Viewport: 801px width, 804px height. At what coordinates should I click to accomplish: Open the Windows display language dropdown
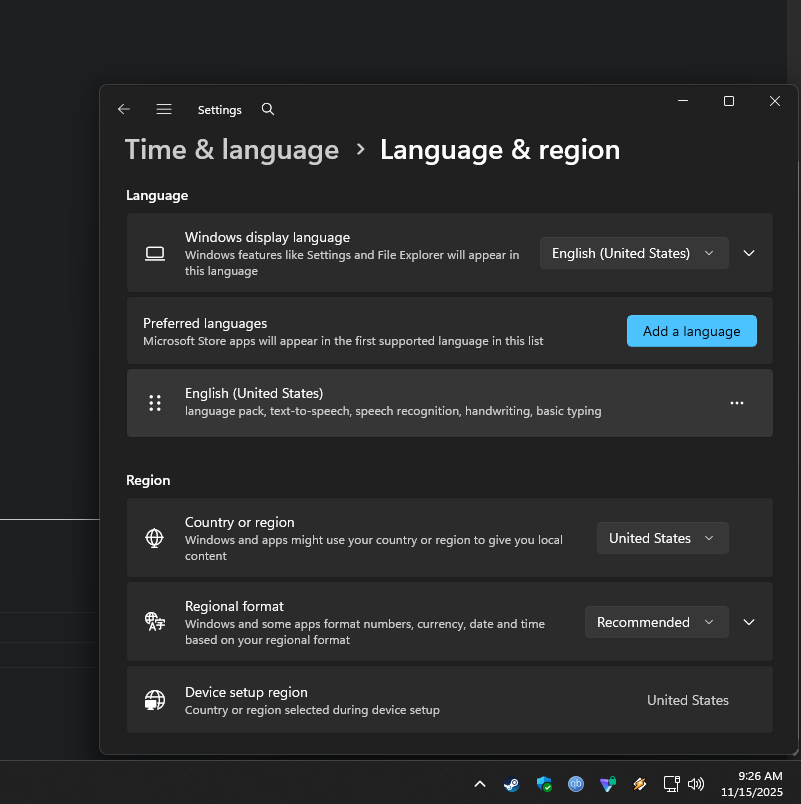(634, 253)
